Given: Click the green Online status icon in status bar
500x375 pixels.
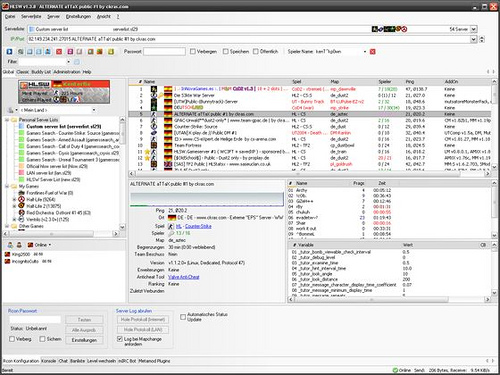Looking at the screenshot, I should 395,370.
